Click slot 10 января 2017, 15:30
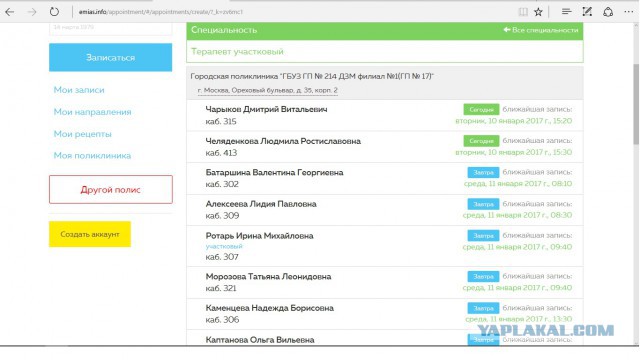The width and height of the screenshot is (640, 360). pos(513,152)
